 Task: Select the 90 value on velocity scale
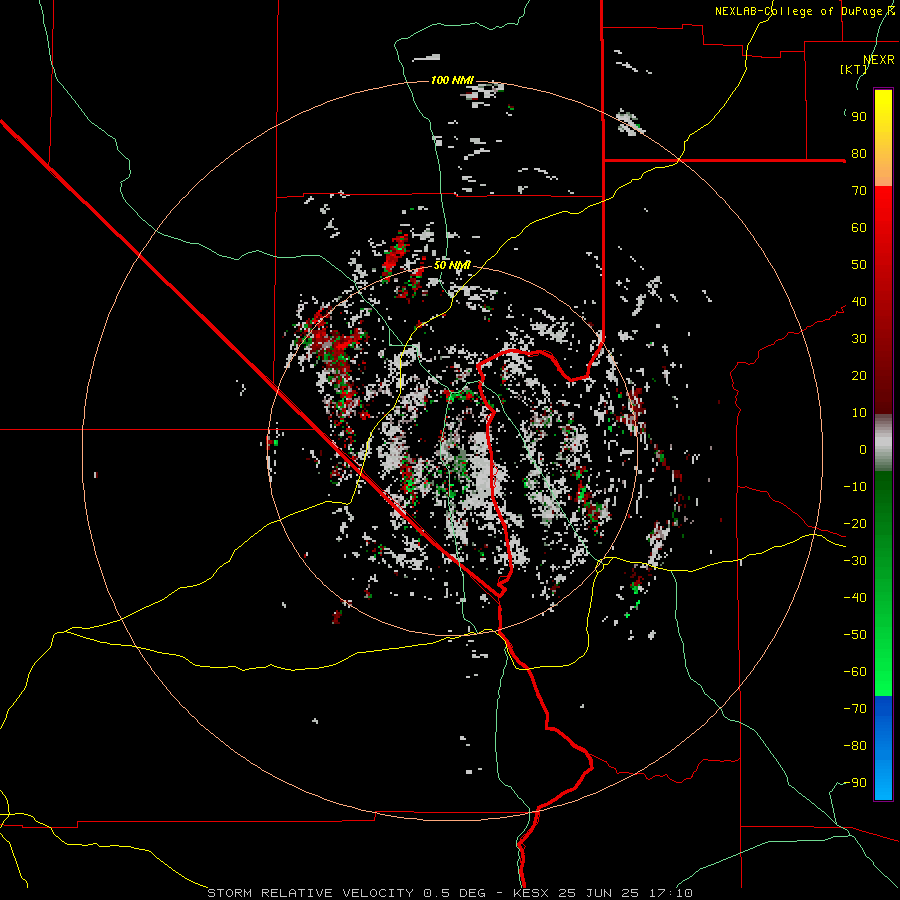859,117
